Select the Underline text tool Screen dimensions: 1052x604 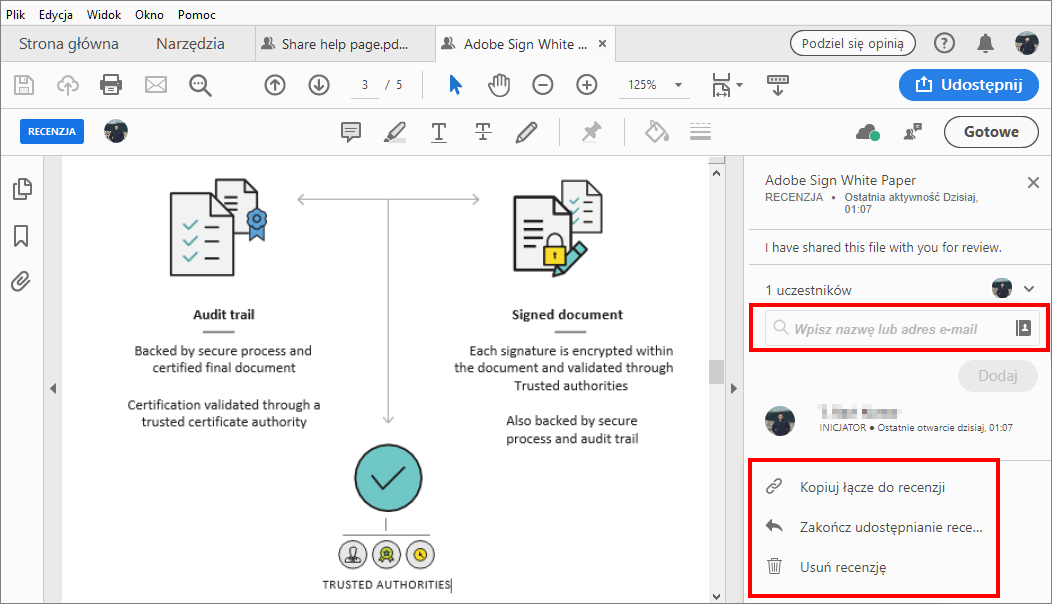coord(439,132)
